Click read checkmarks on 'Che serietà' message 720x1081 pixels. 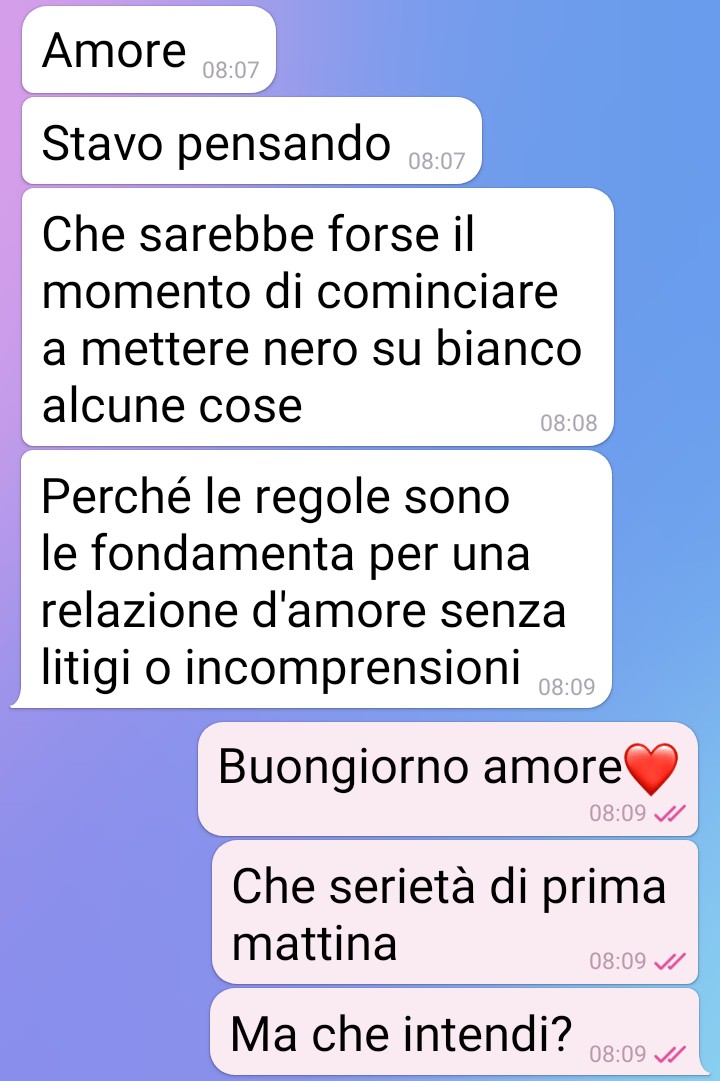[670, 961]
